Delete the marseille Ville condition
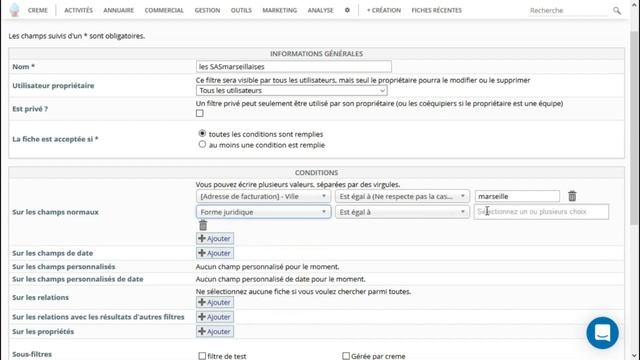Image resolution: width=640 pixels, height=360 pixels. (572, 196)
